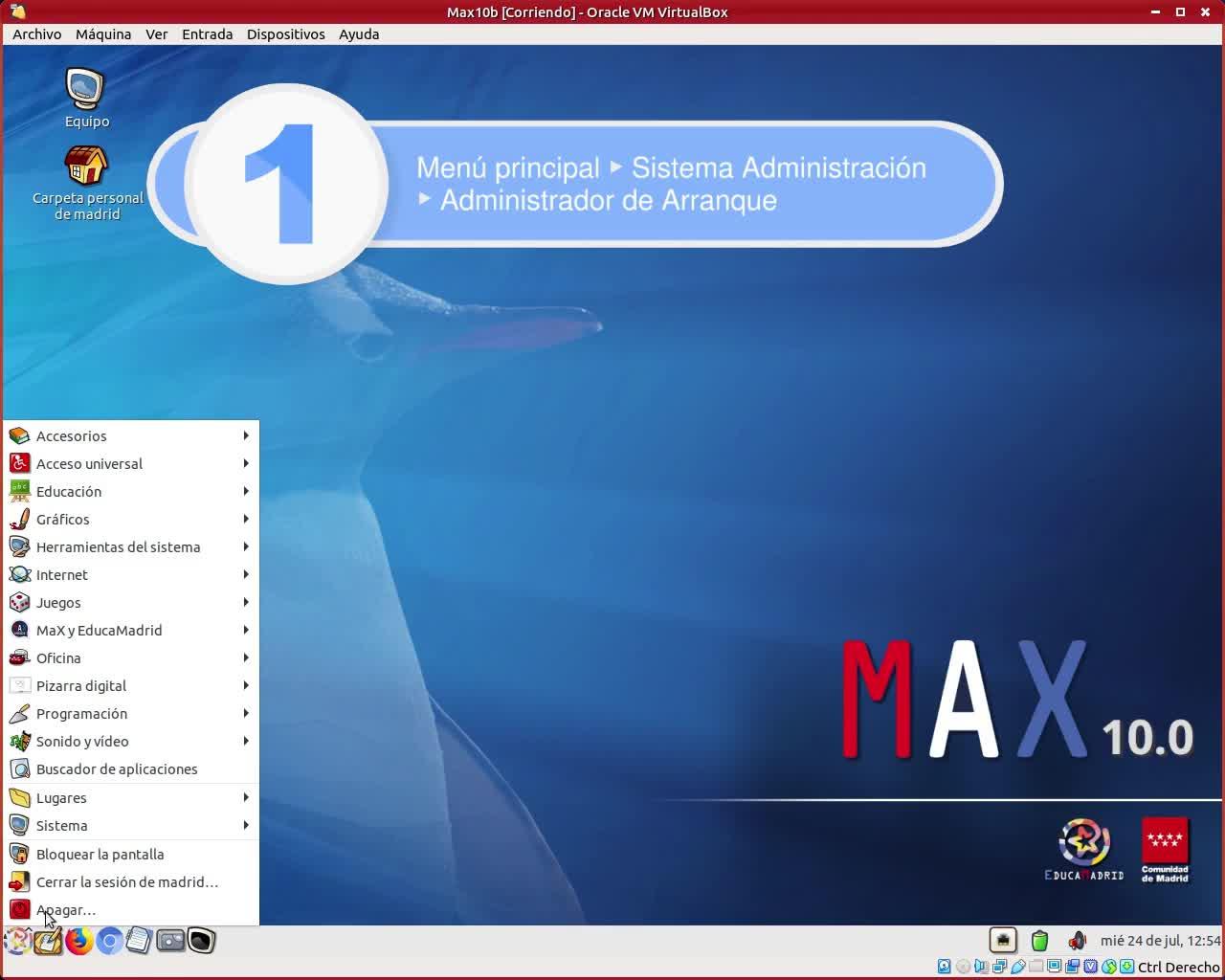
Task: Expand the Accesorios submenu
Action: point(131,435)
